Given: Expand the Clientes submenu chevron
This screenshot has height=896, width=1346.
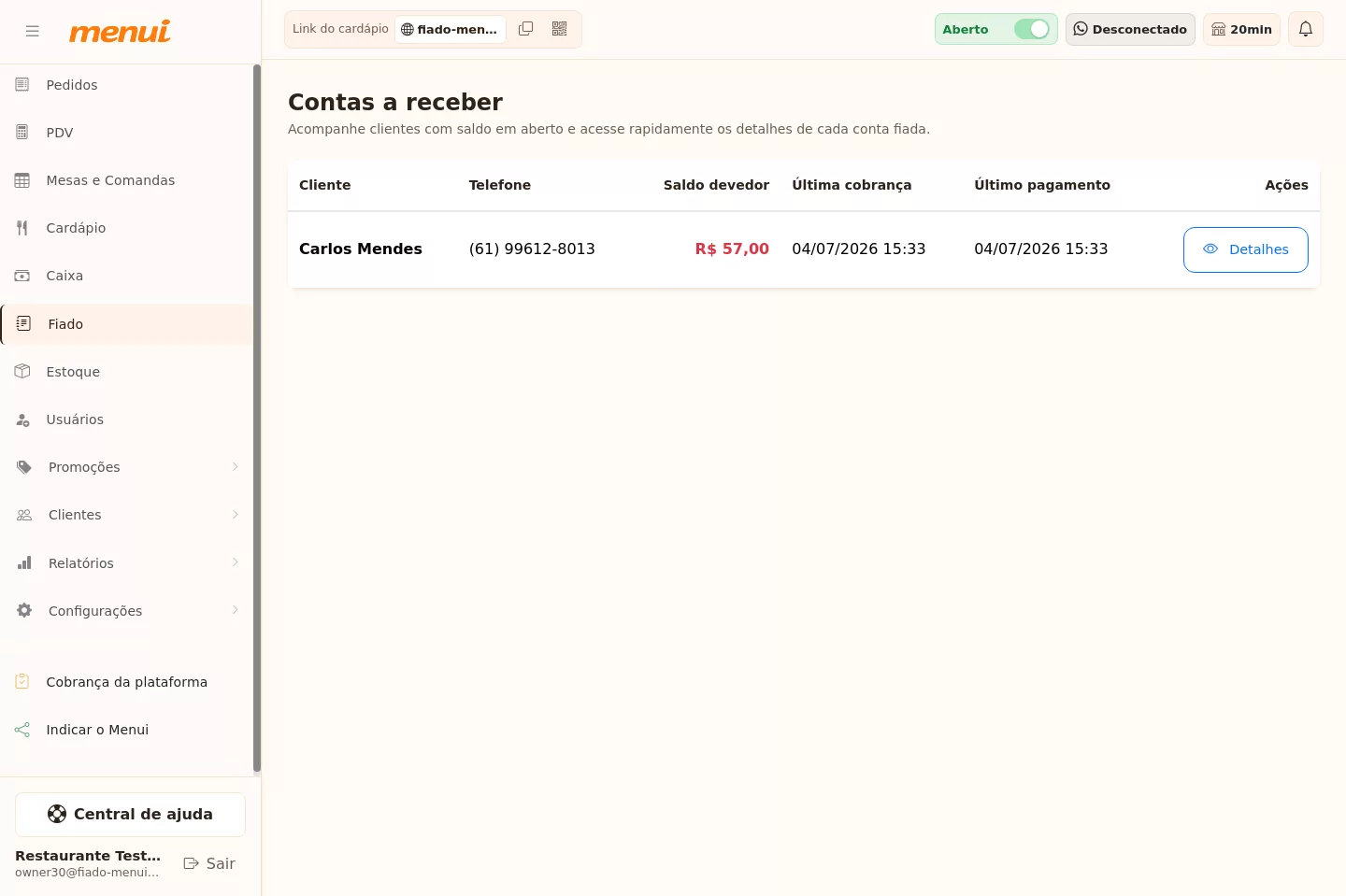Looking at the screenshot, I should coord(236,515).
